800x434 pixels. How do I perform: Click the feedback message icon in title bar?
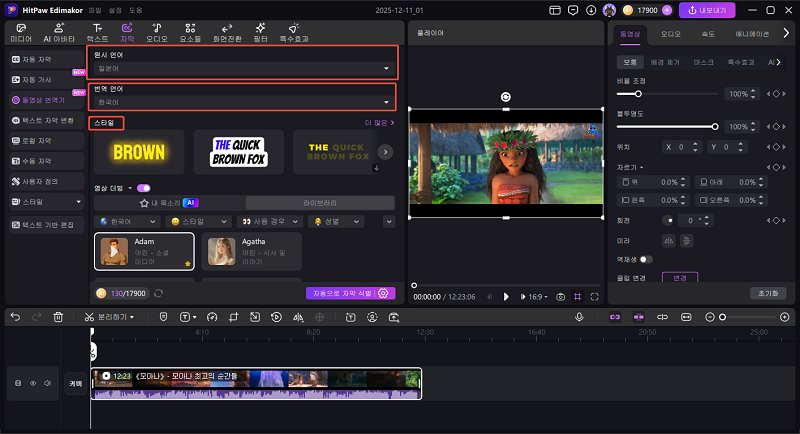pyautogui.click(x=573, y=10)
